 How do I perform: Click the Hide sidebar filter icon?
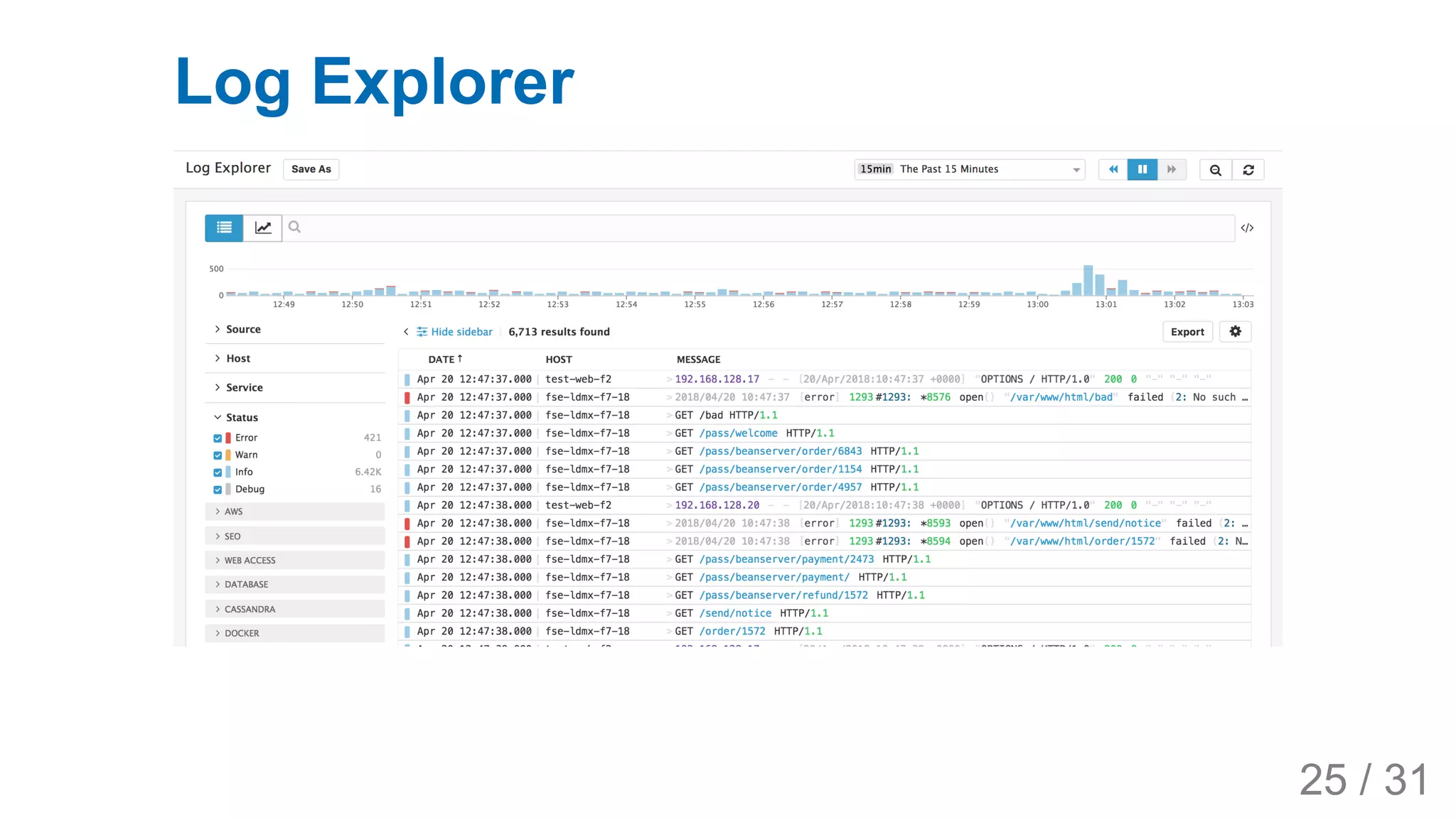tap(422, 332)
